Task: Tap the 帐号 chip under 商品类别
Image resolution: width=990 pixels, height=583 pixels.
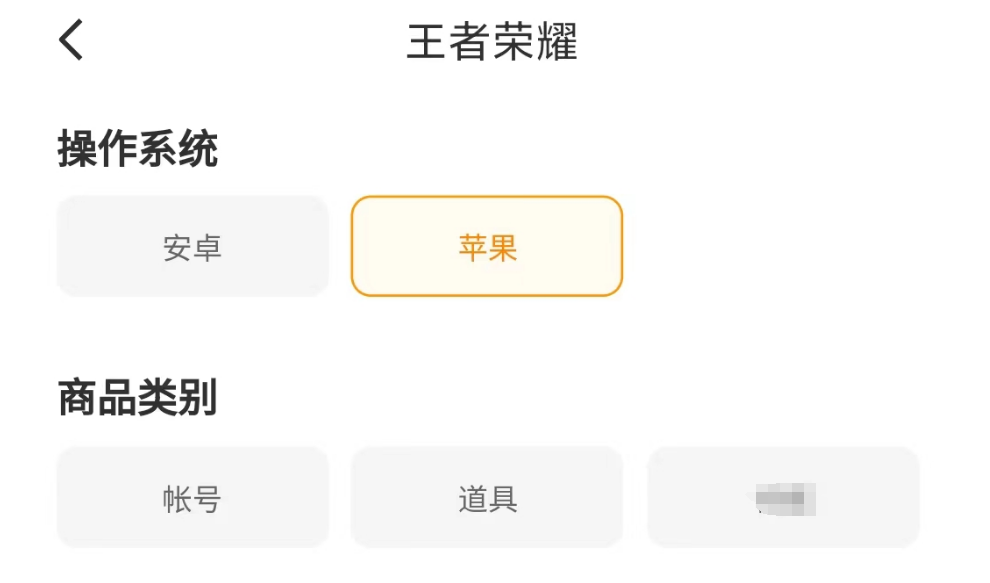Action: pyautogui.click(x=192, y=498)
